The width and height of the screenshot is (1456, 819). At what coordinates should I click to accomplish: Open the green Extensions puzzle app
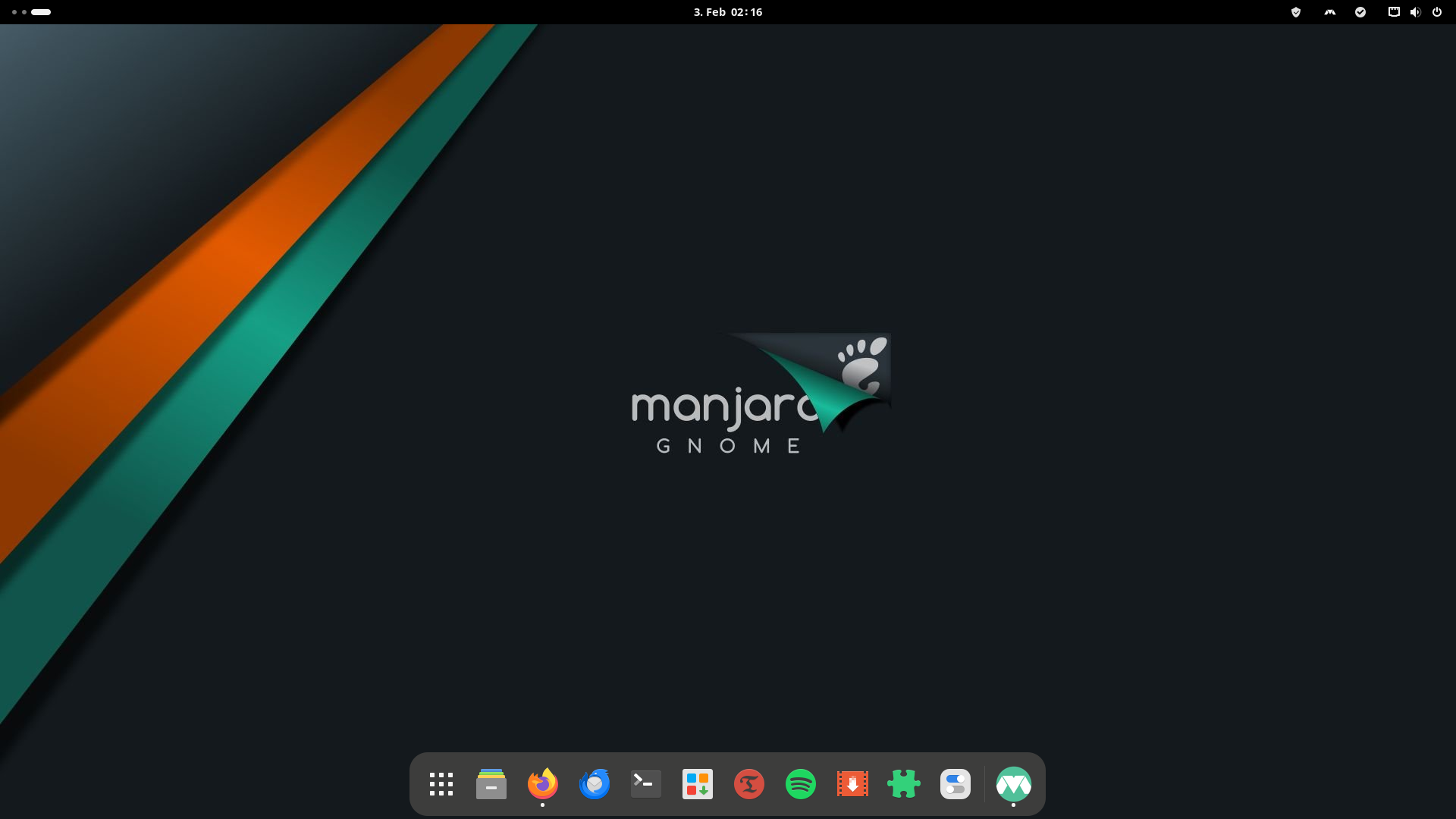[x=904, y=784]
